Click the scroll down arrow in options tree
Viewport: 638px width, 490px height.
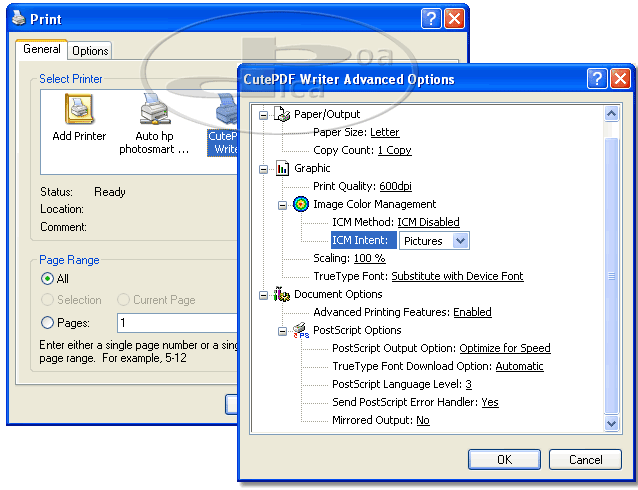click(612, 424)
